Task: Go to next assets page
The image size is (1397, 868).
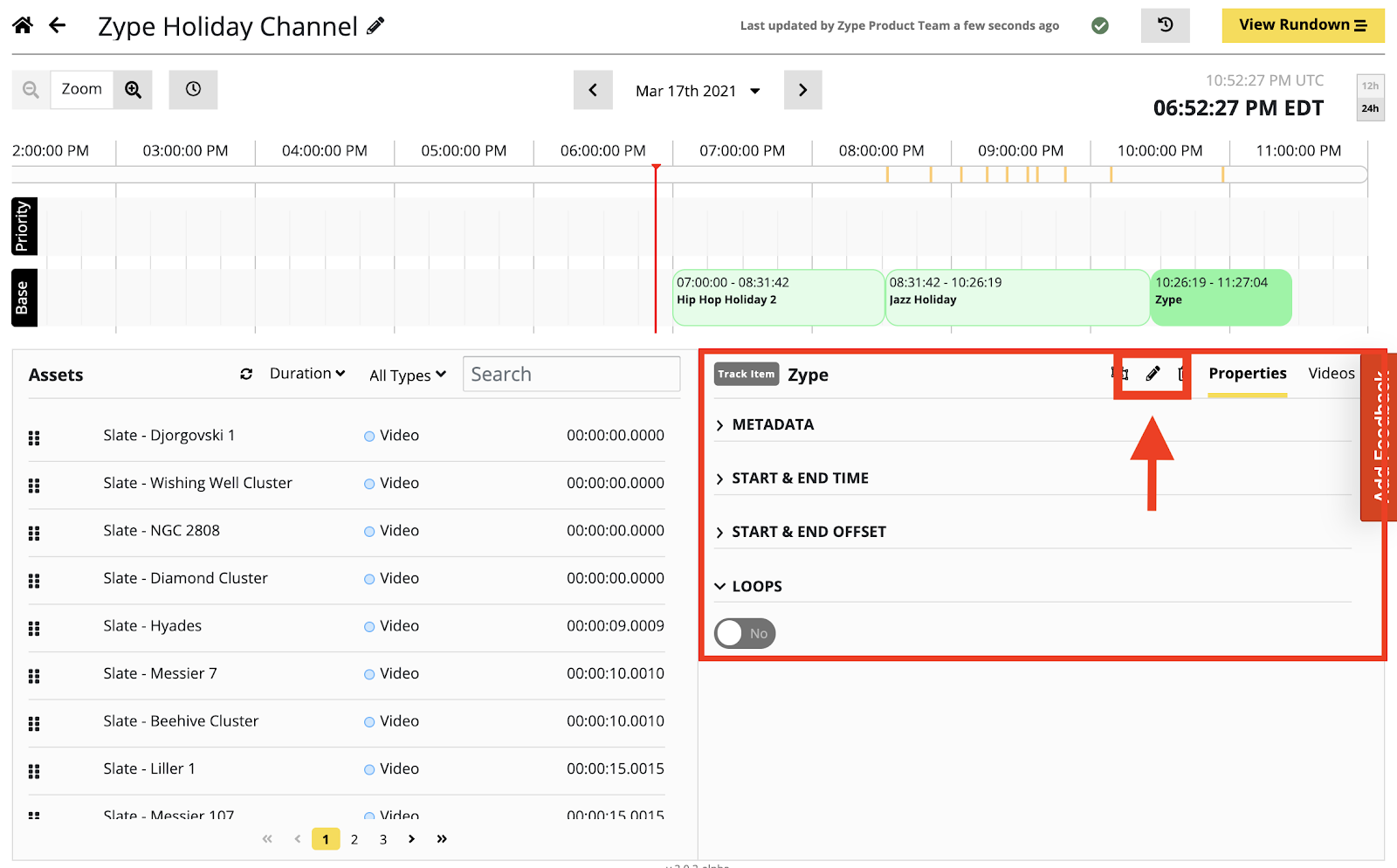Action: [412, 838]
